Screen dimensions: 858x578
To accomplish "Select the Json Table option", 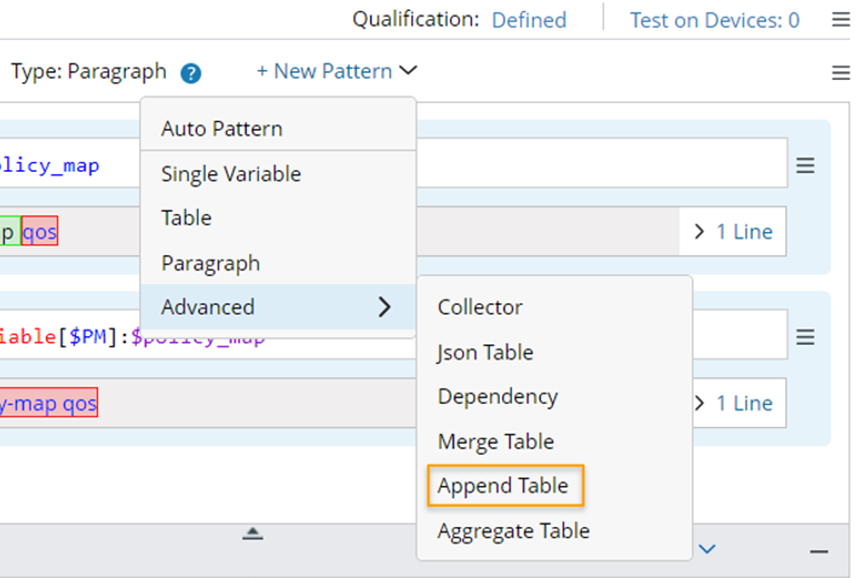I will click(485, 352).
